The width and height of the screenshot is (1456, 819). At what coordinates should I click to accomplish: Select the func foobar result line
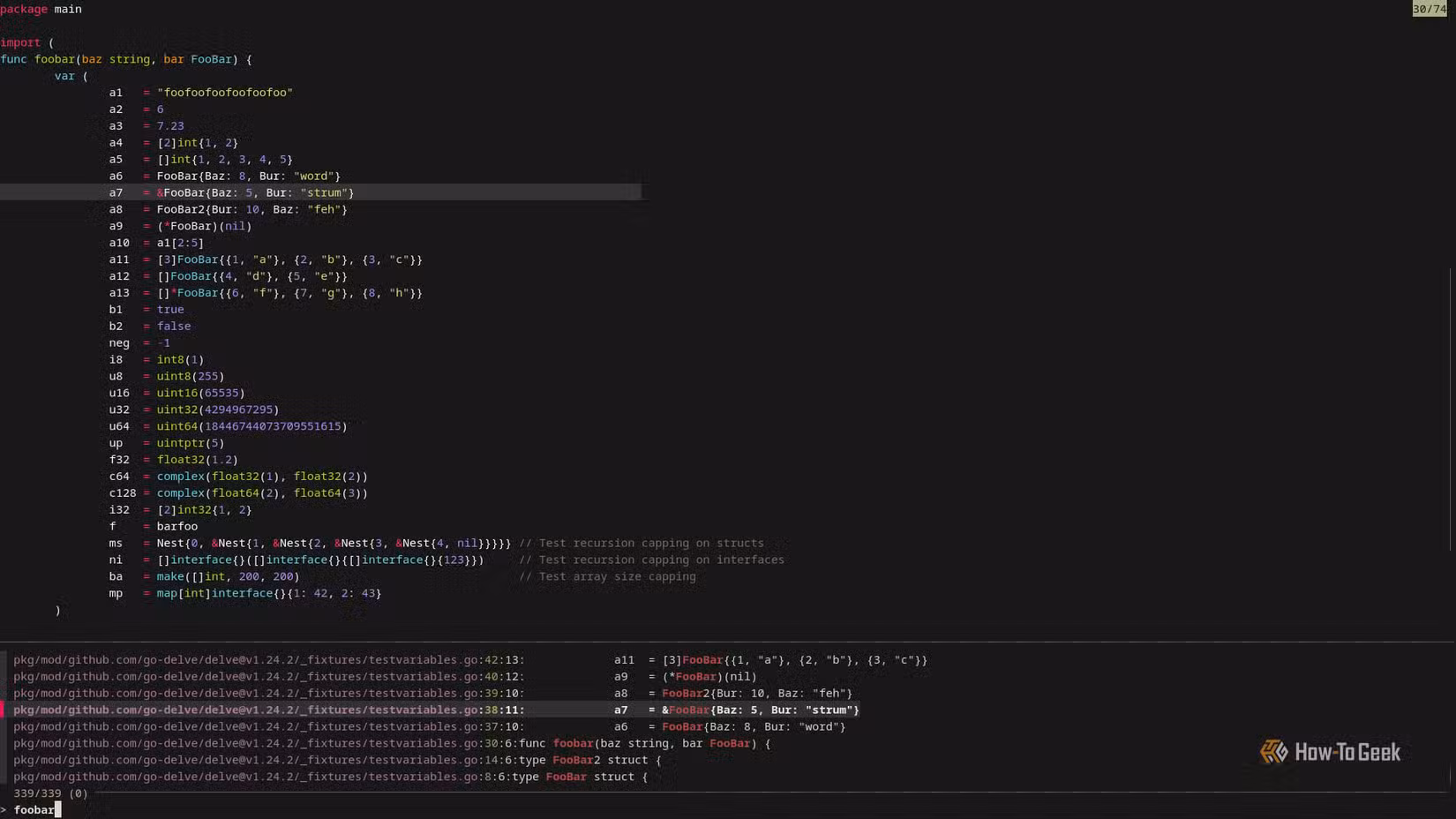(392, 744)
